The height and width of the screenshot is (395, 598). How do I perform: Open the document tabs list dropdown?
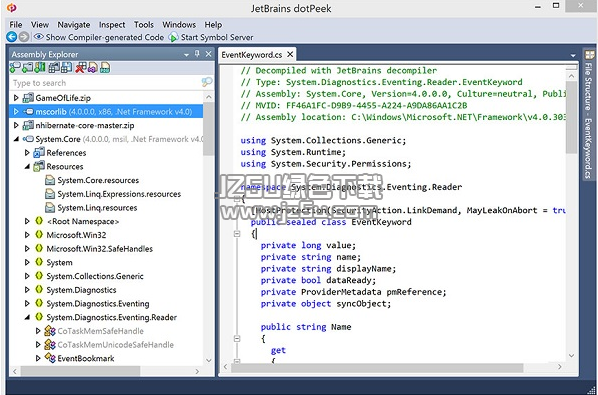click(573, 55)
